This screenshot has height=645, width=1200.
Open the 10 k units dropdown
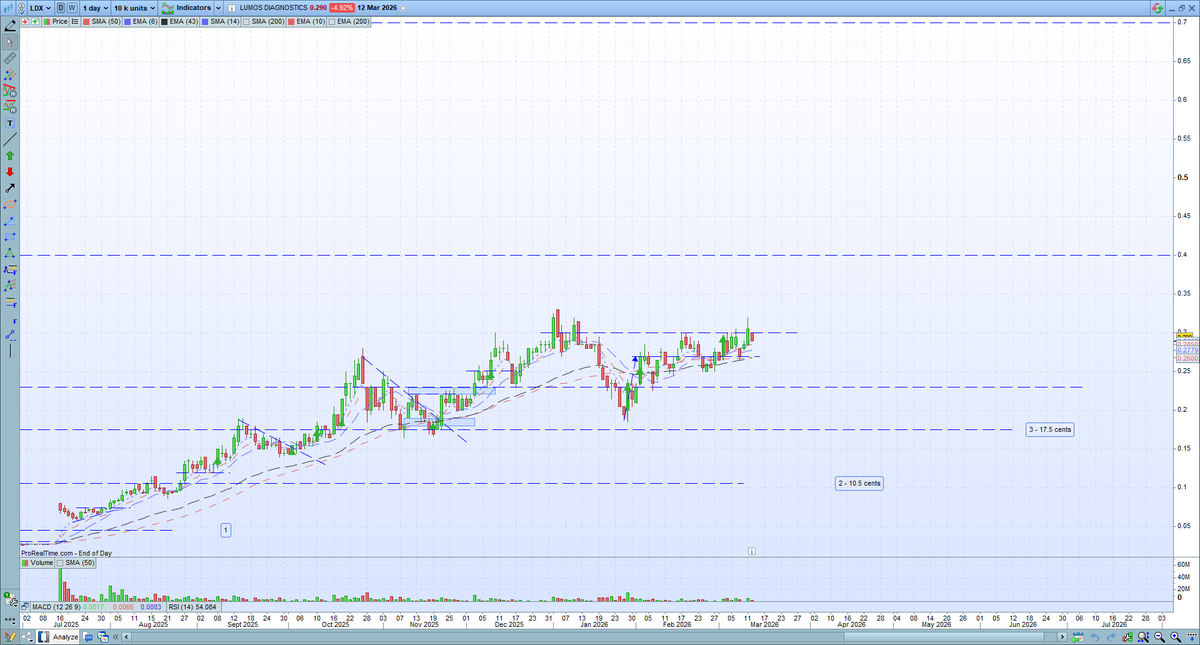(134, 7)
